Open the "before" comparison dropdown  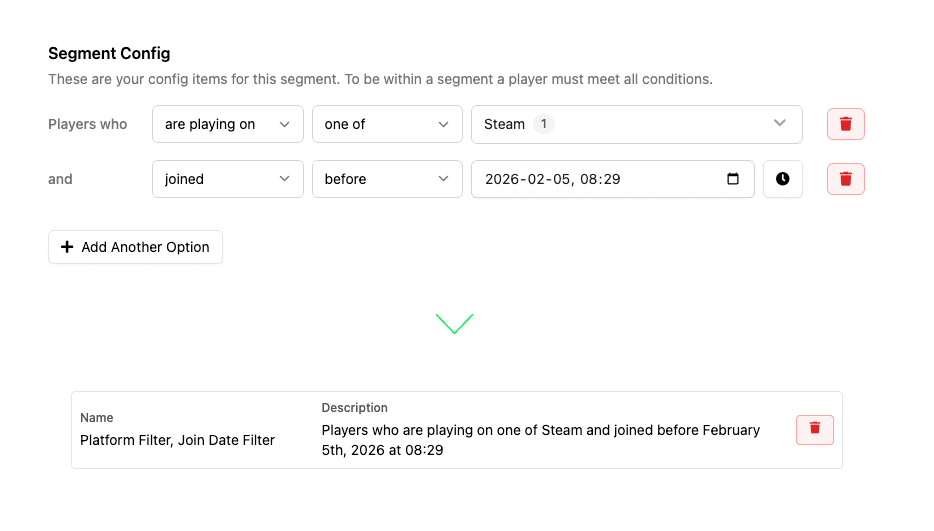tap(387, 179)
